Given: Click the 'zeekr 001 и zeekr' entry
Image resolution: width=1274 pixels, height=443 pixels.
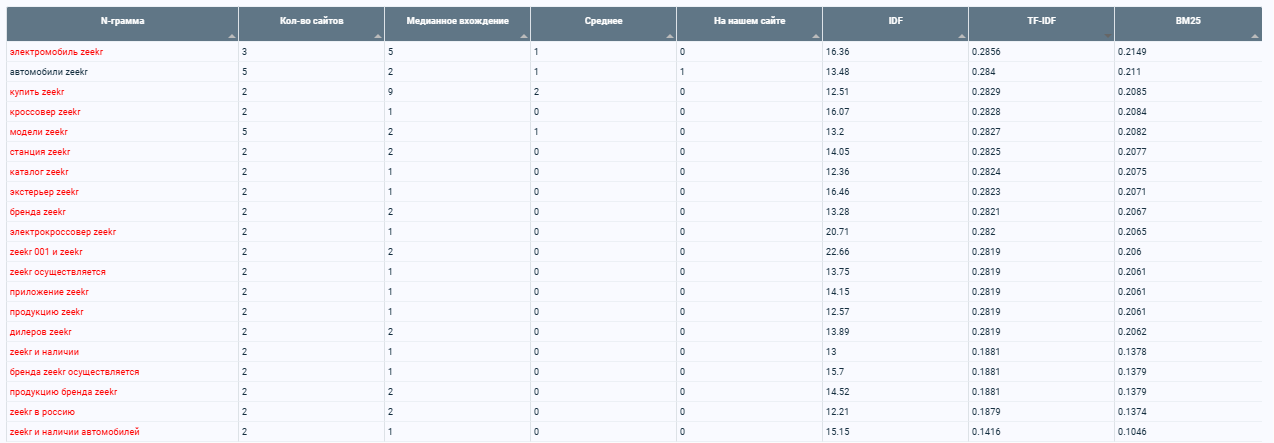Looking at the screenshot, I should pyautogui.click(x=46, y=252).
